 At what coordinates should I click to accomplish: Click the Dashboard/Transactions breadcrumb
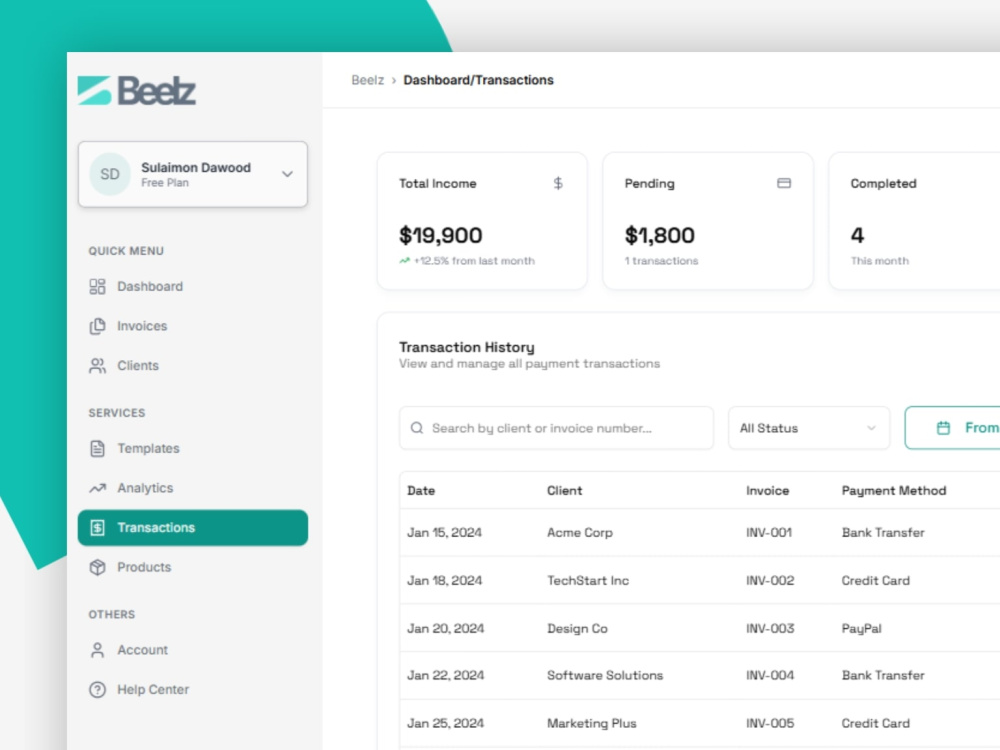(478, 80)
